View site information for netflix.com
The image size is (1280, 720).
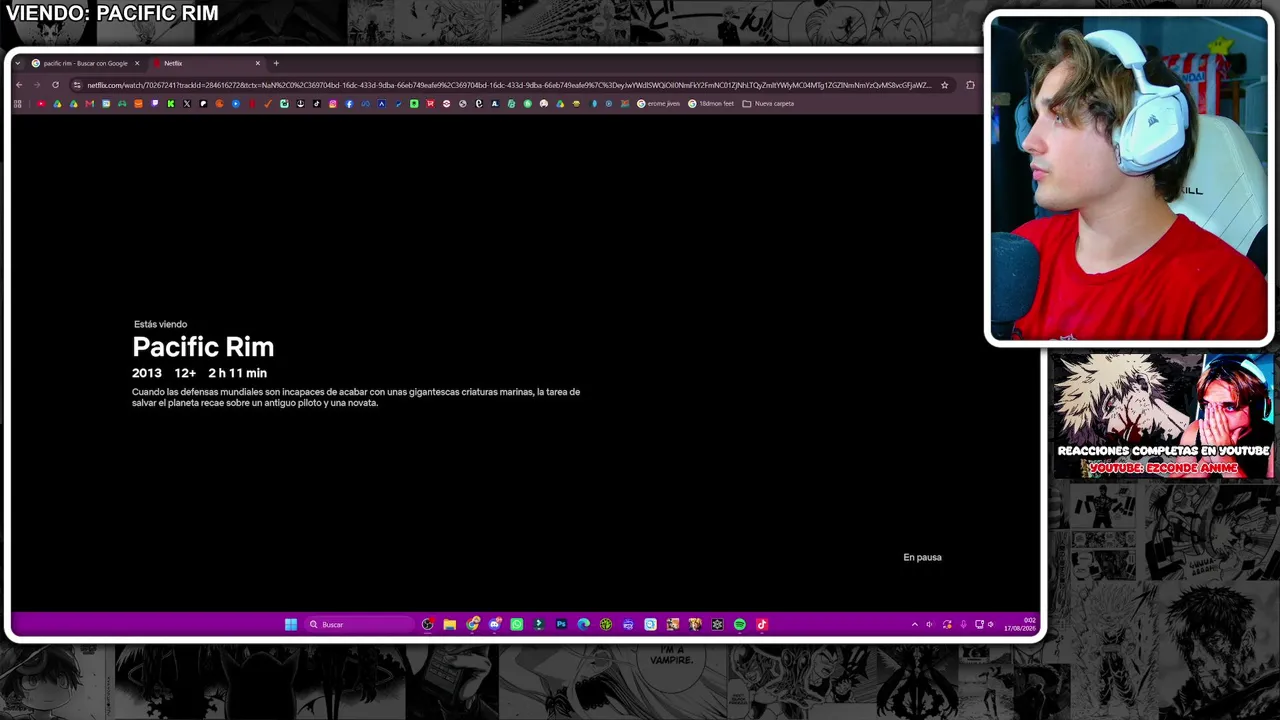[x=77, y=85]
